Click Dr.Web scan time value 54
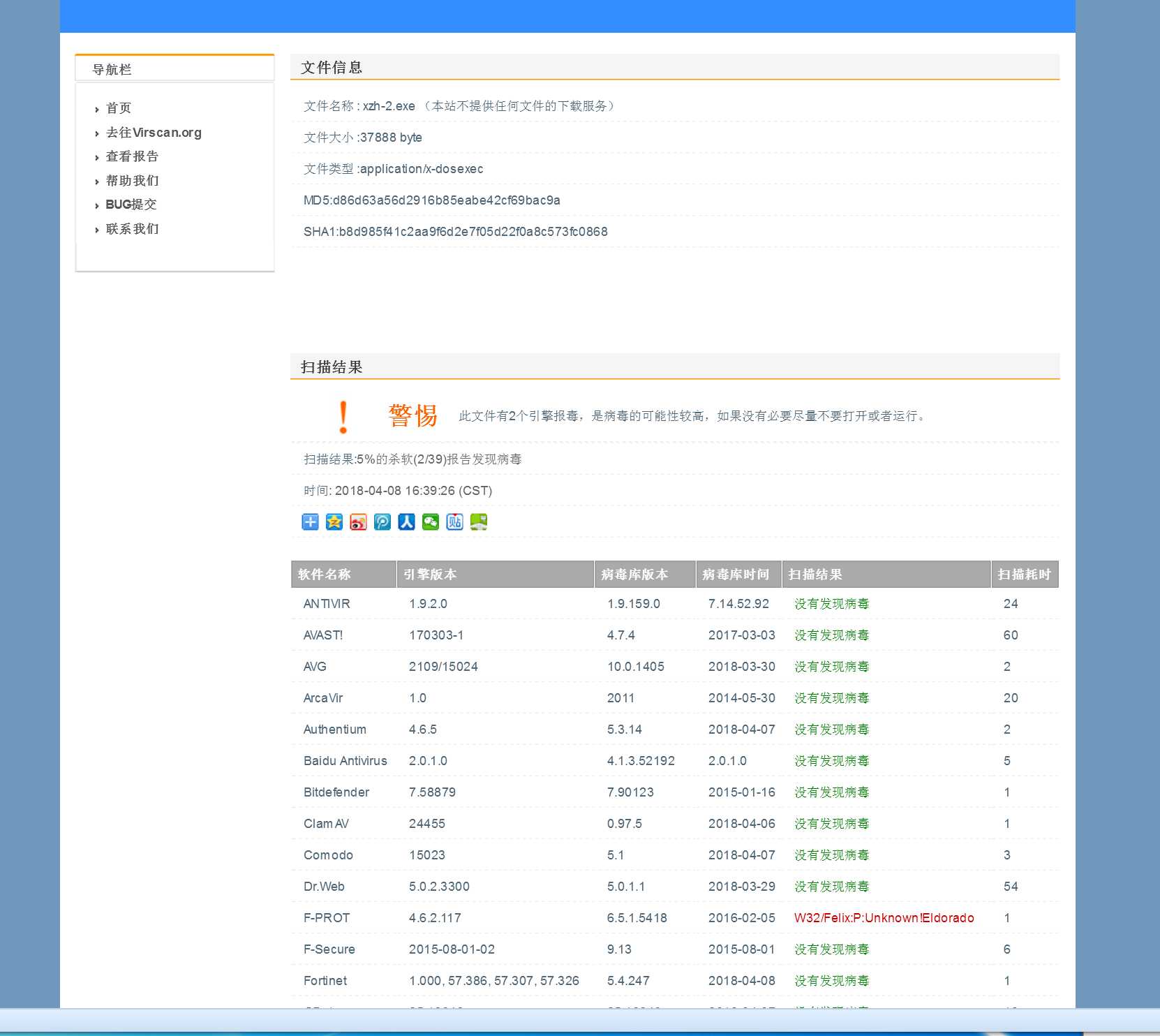1160x1036 pixels. [x=1011, y=887]
